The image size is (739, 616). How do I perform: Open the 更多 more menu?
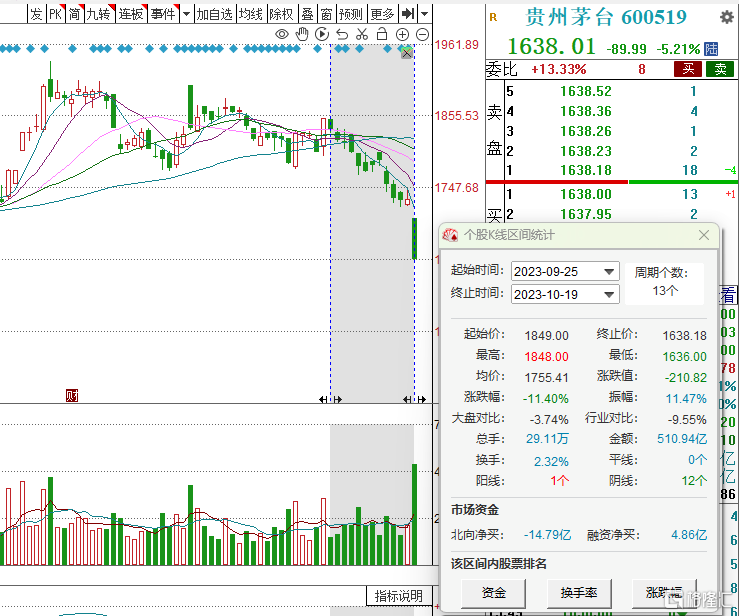click(x=382, y=14)
